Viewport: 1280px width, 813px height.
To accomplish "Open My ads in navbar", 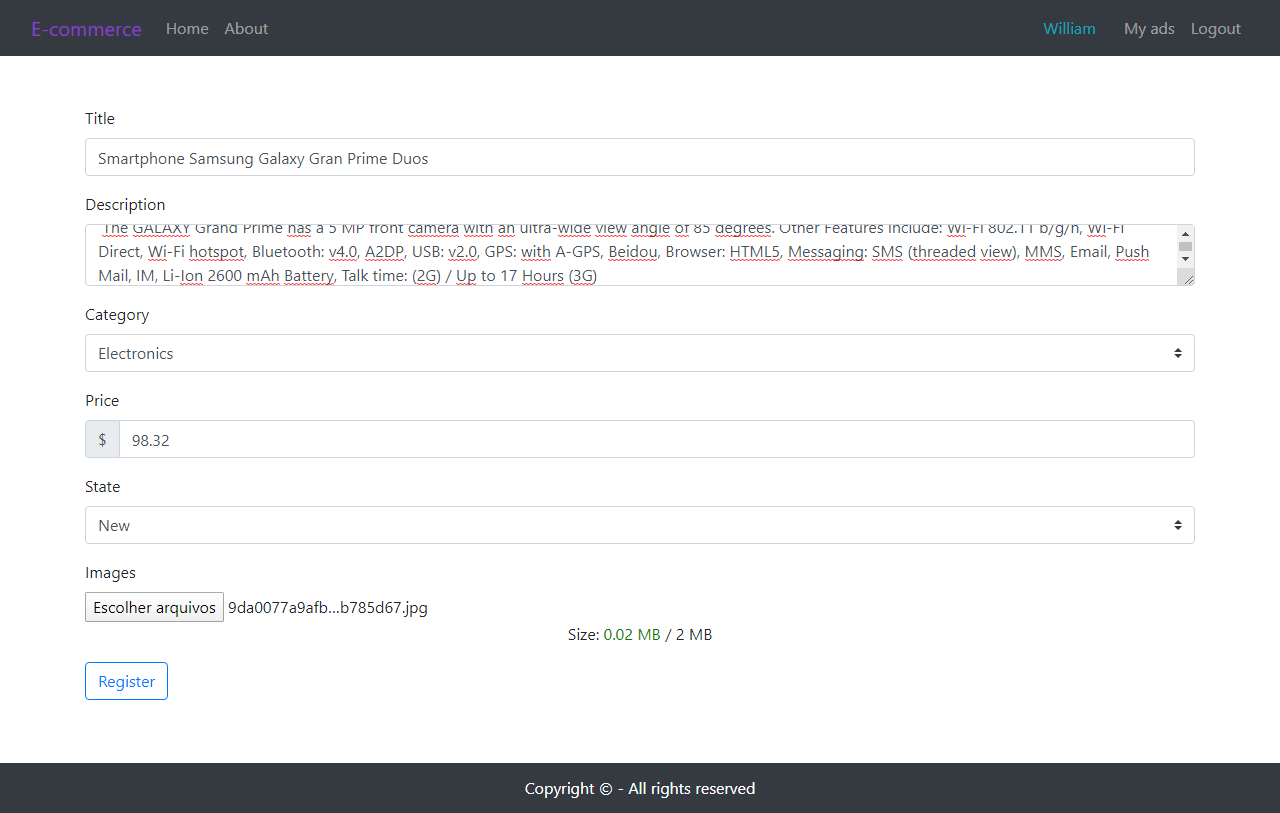I will pyautogui.click(x=1149, y=29).
